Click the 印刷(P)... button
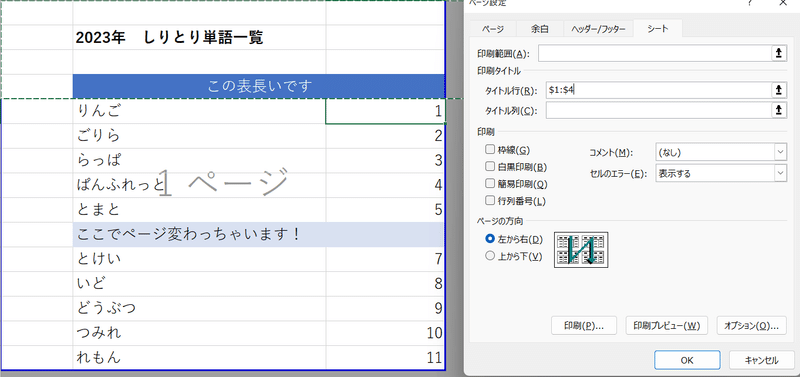Viewport: 800px width, 377px height. point(584,325)
